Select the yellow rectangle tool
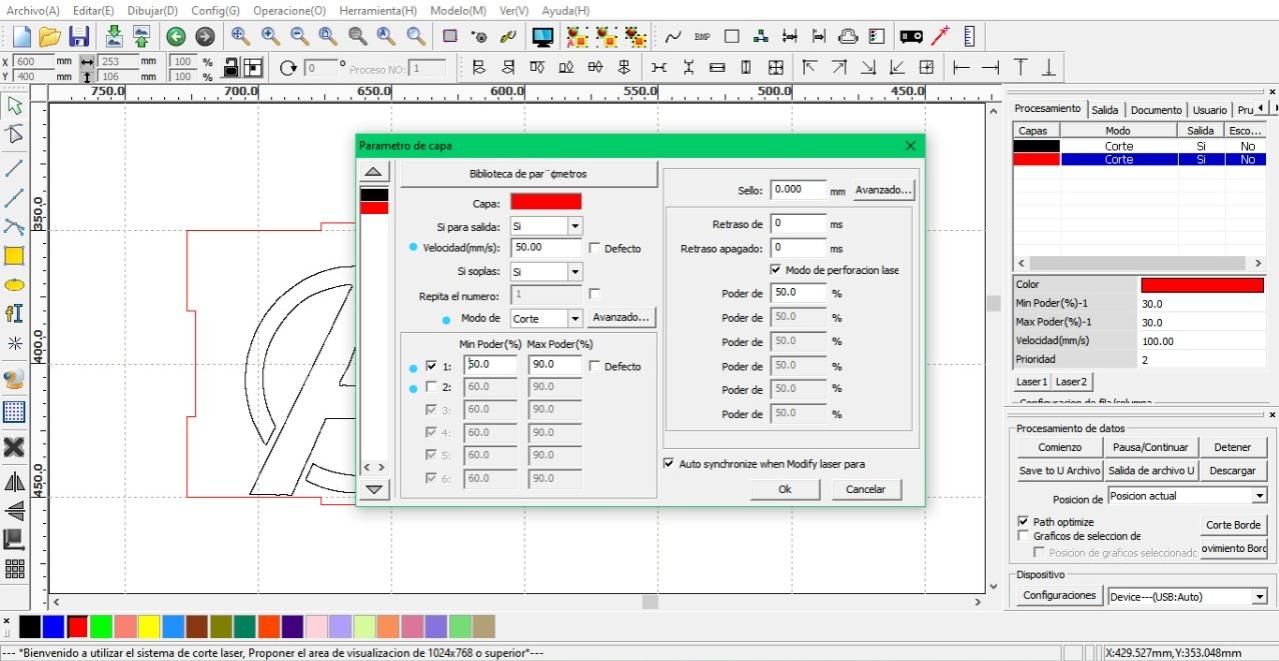The height and width of the screenshot is (661, 1279). pos(14,256)
